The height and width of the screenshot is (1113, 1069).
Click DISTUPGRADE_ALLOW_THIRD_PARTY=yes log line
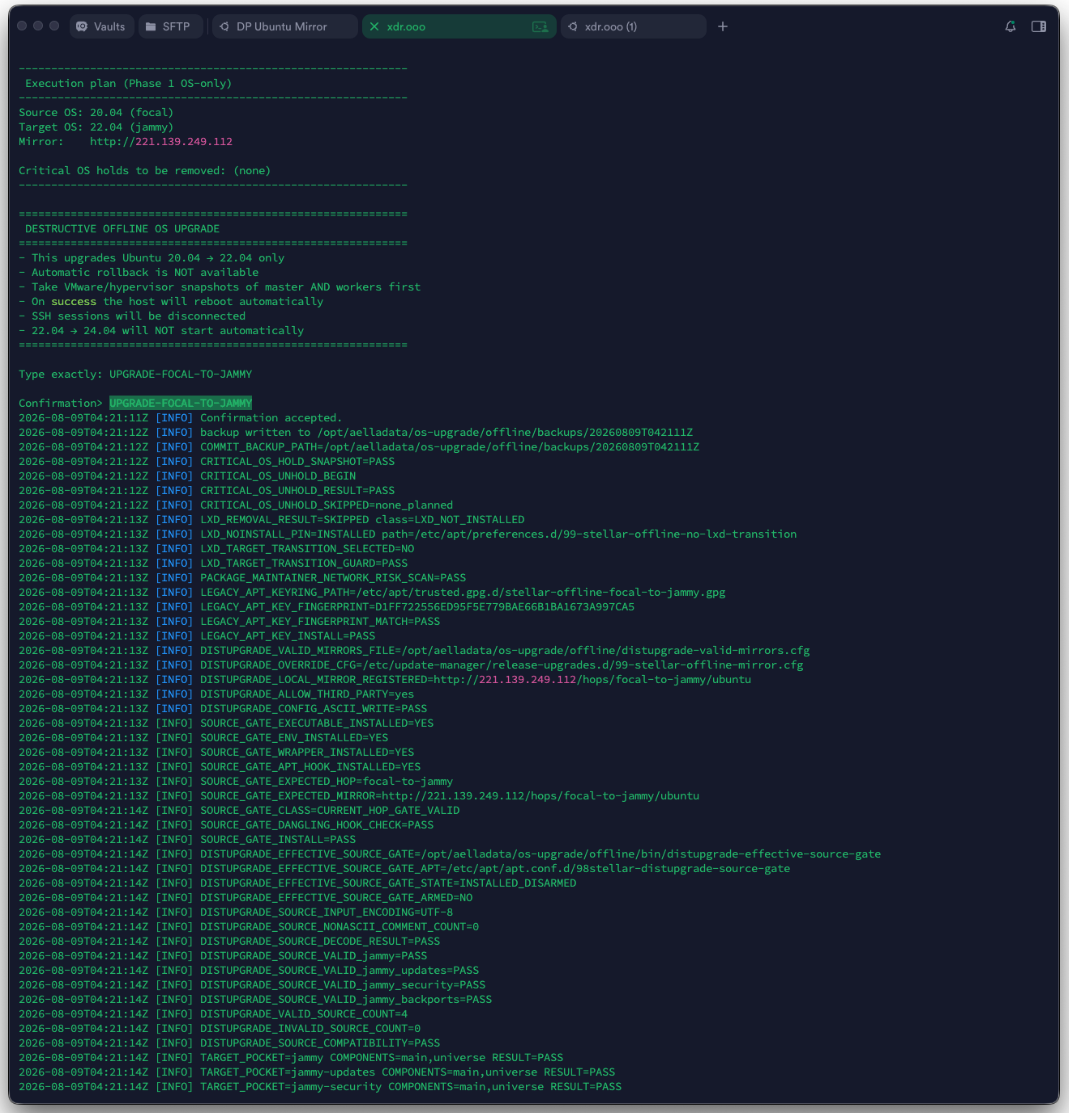point(216,694)
